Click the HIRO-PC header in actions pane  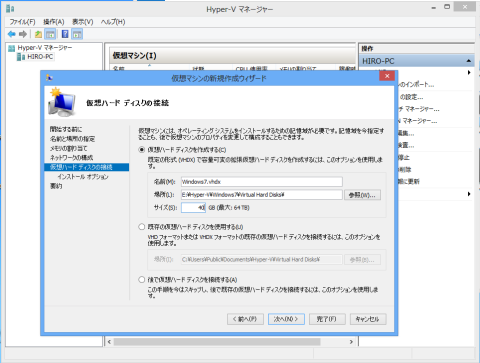click(x=416, y=61)
